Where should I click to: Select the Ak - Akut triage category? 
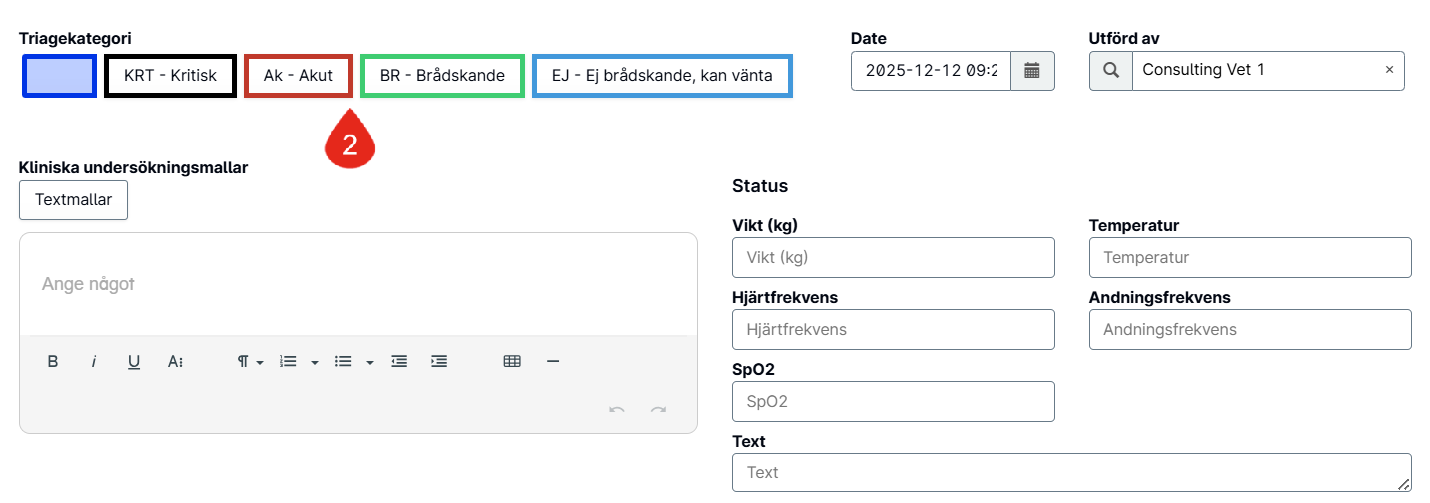[x=298, y=76]
